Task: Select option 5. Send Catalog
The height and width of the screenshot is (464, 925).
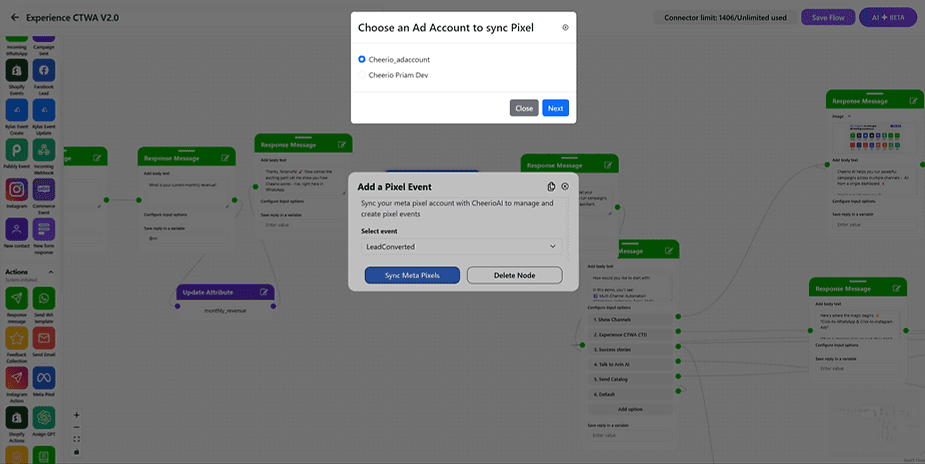Action: pos(630,379)
